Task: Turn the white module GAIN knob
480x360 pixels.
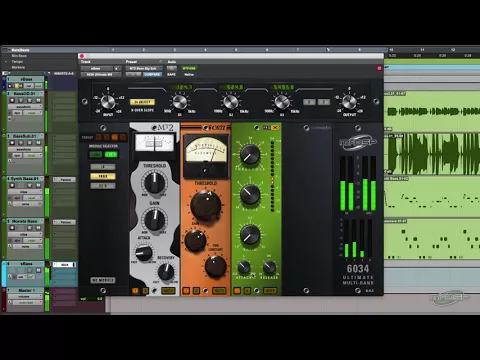Action: (x=154, y=219)
